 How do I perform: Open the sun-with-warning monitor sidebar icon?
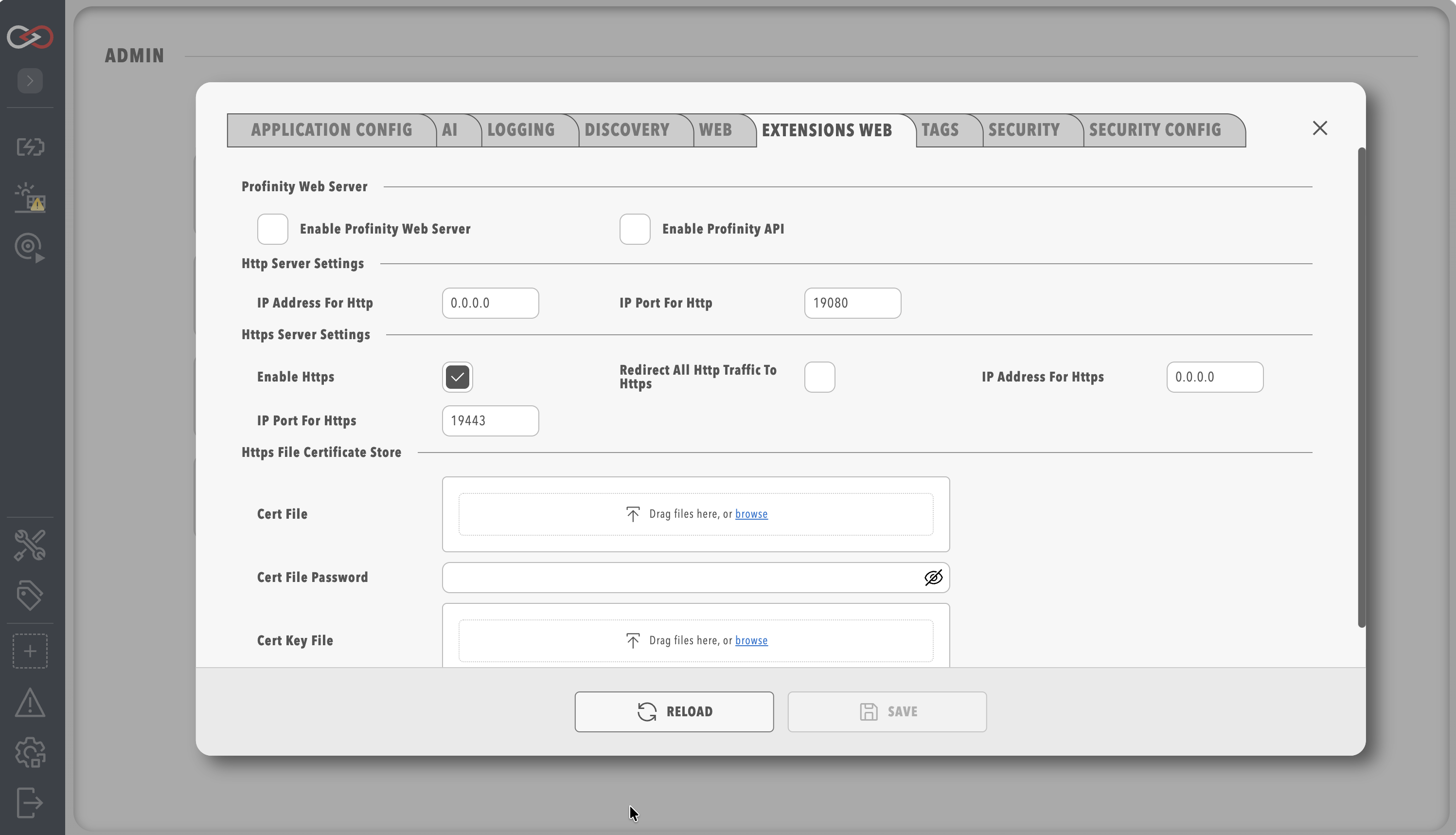pyautogui.click(x=30, y=197)
